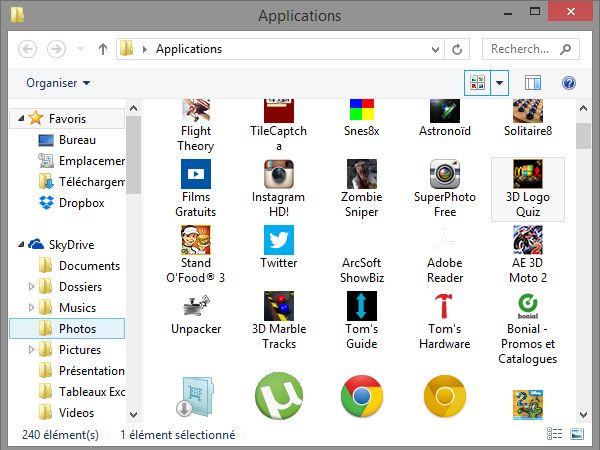Click the search field Rechercher

point(530,49)
